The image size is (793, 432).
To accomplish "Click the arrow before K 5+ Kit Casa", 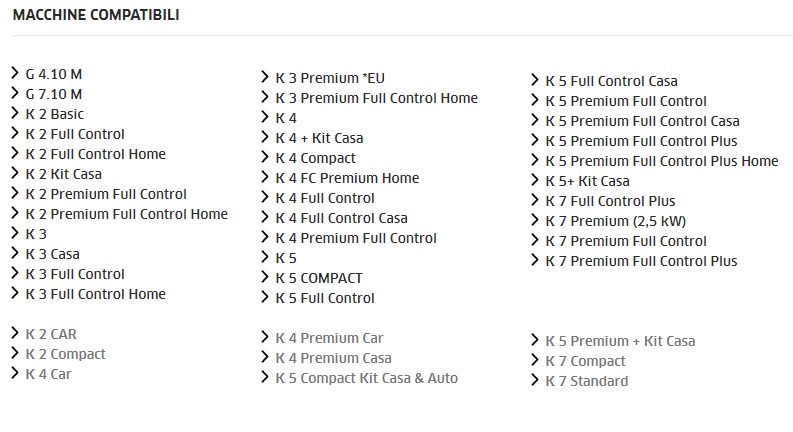I will [x=535, y=180].
